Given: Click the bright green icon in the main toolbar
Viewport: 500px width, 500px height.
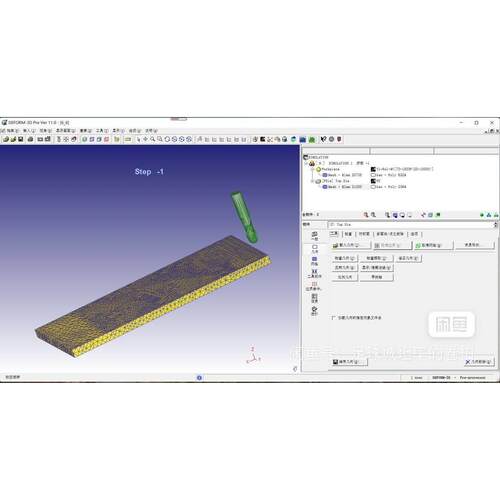Looking at the screenshot, I should (312, 139).
